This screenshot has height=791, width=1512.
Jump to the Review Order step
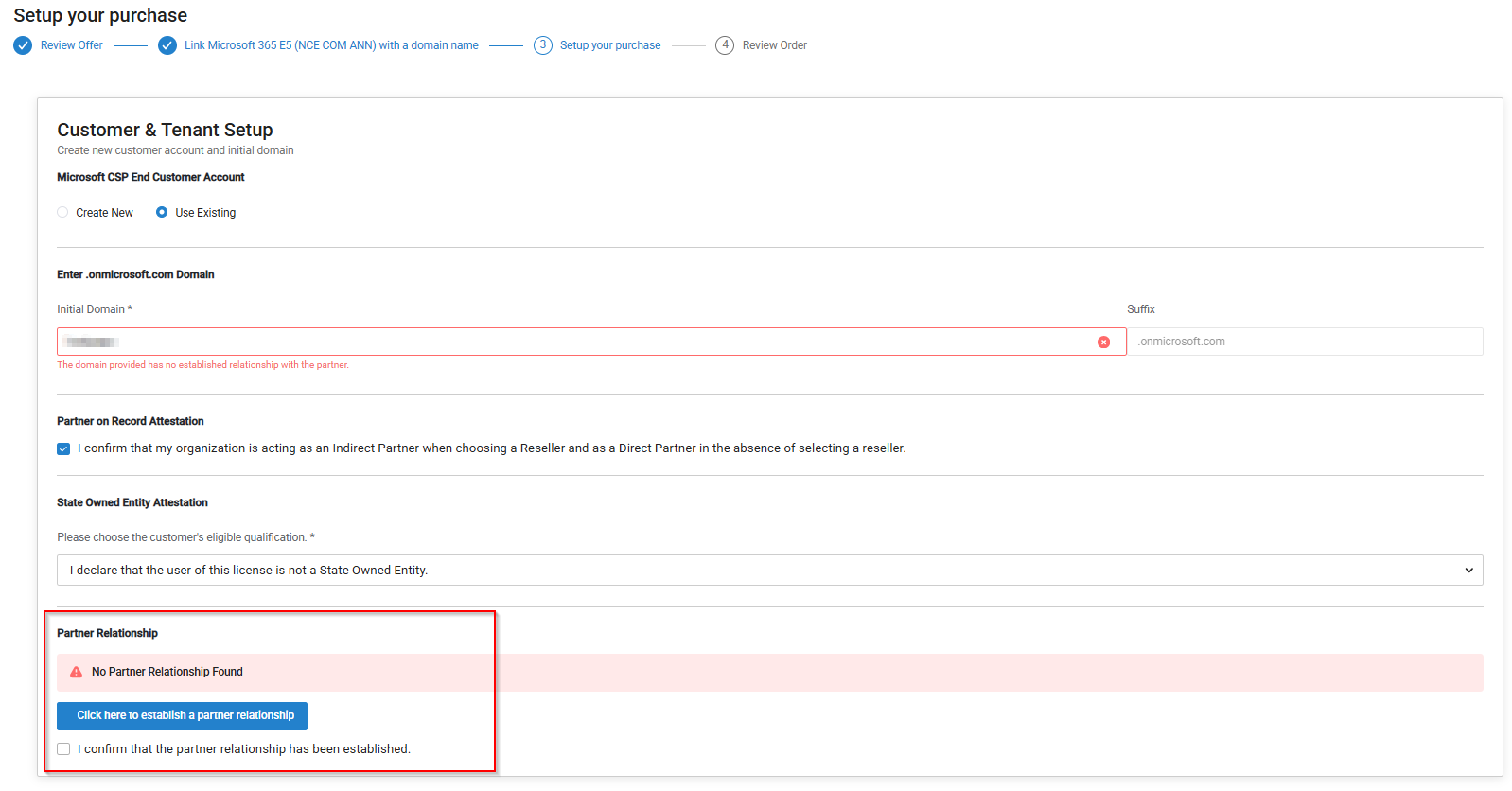(774, 45)
